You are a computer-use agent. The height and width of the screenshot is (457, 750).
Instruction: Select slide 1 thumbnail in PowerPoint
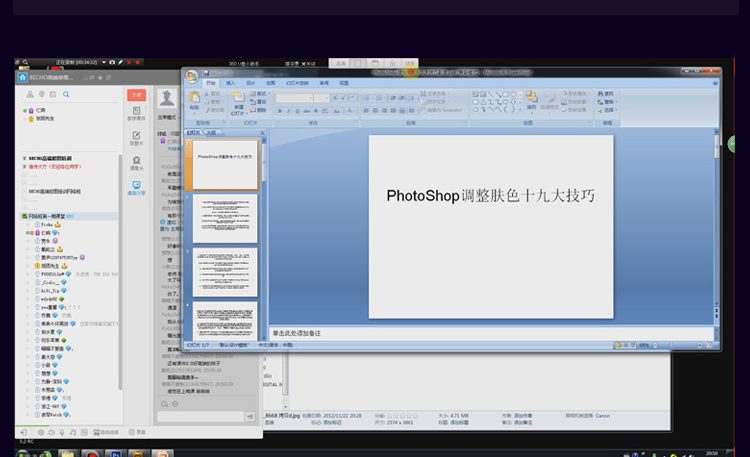pos(225,165)
